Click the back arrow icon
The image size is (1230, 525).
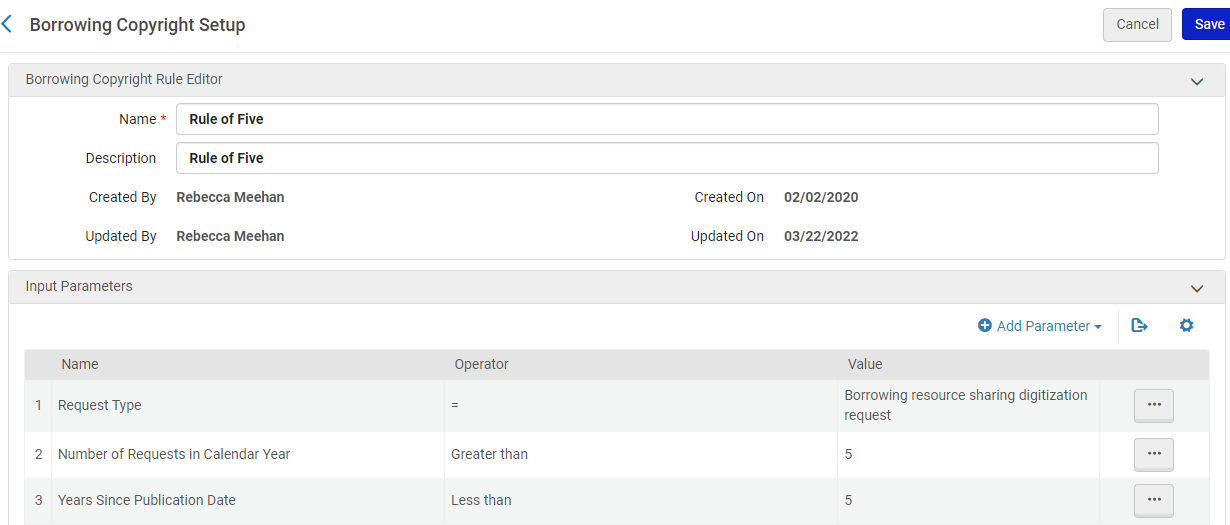(x=8, y=25)
